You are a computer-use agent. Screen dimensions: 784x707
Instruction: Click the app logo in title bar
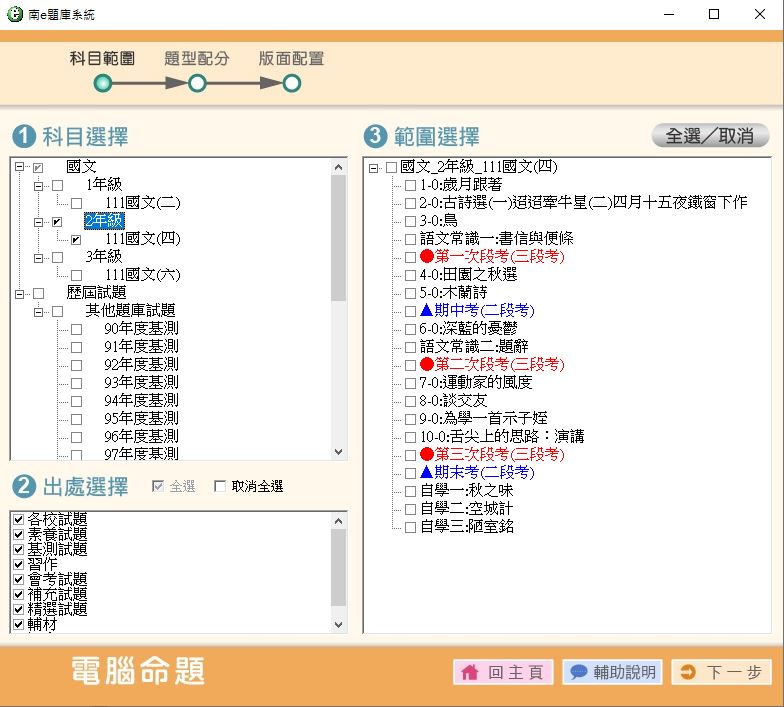14,14
